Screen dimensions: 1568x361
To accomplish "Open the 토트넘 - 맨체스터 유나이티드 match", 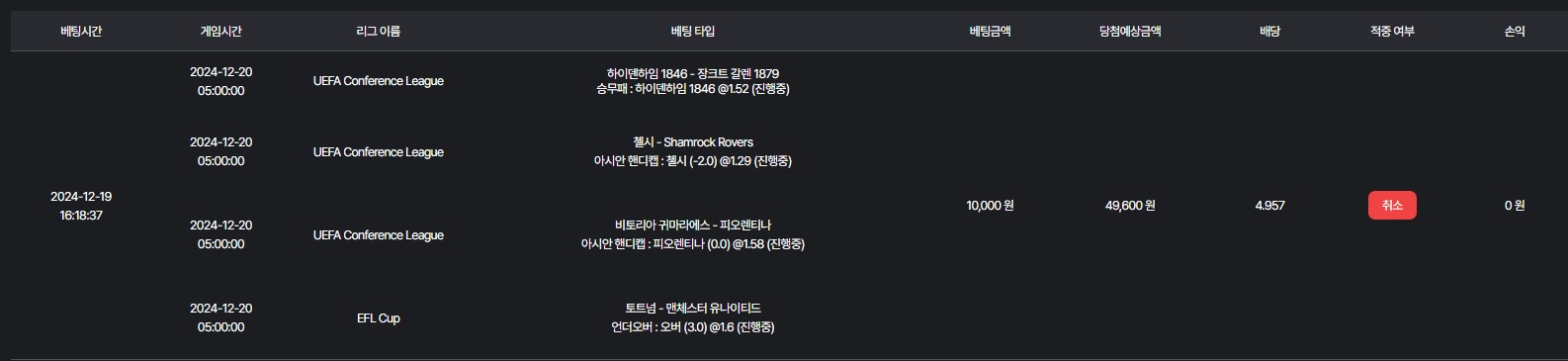I will (692, 309).
